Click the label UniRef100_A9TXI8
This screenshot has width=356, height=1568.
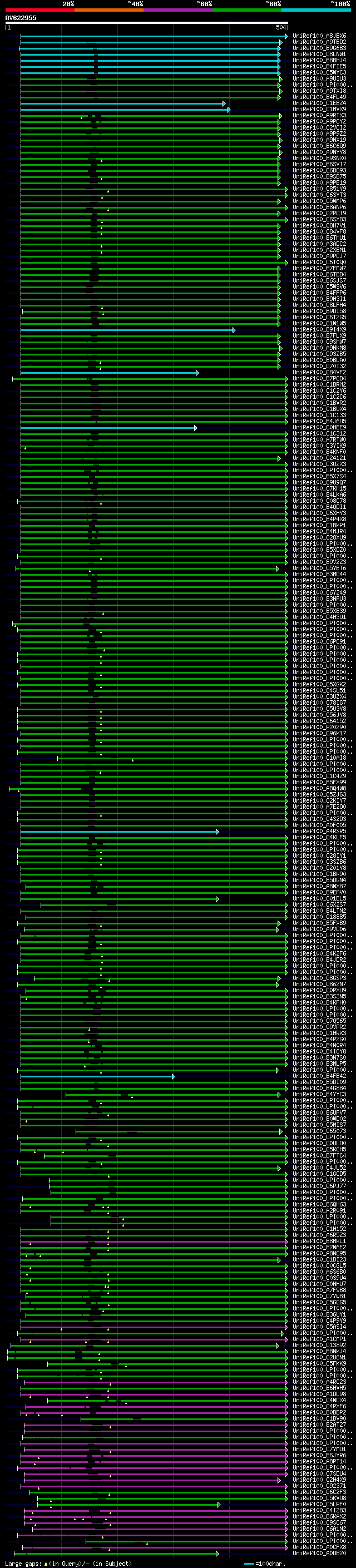tap(319, 91)
